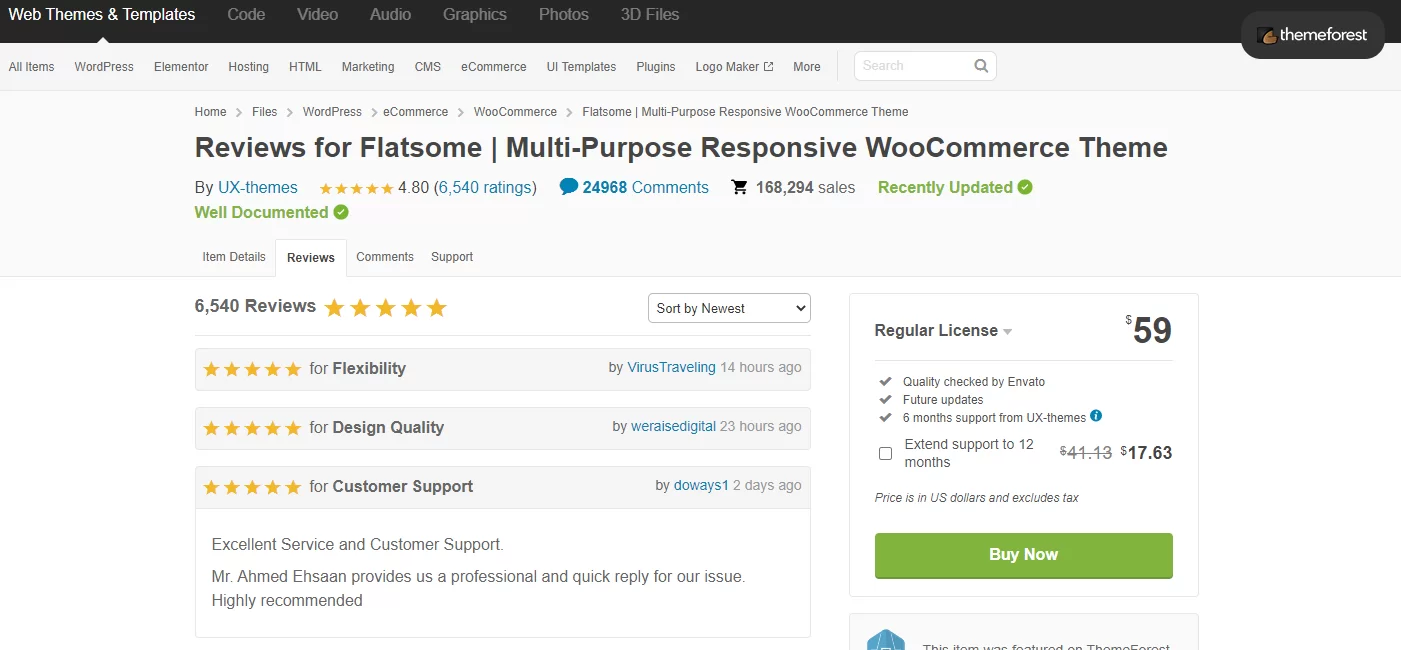Toggle the Extend support to 12 months checkbox
Viewport: 1401px width, 650px height.
885,453
